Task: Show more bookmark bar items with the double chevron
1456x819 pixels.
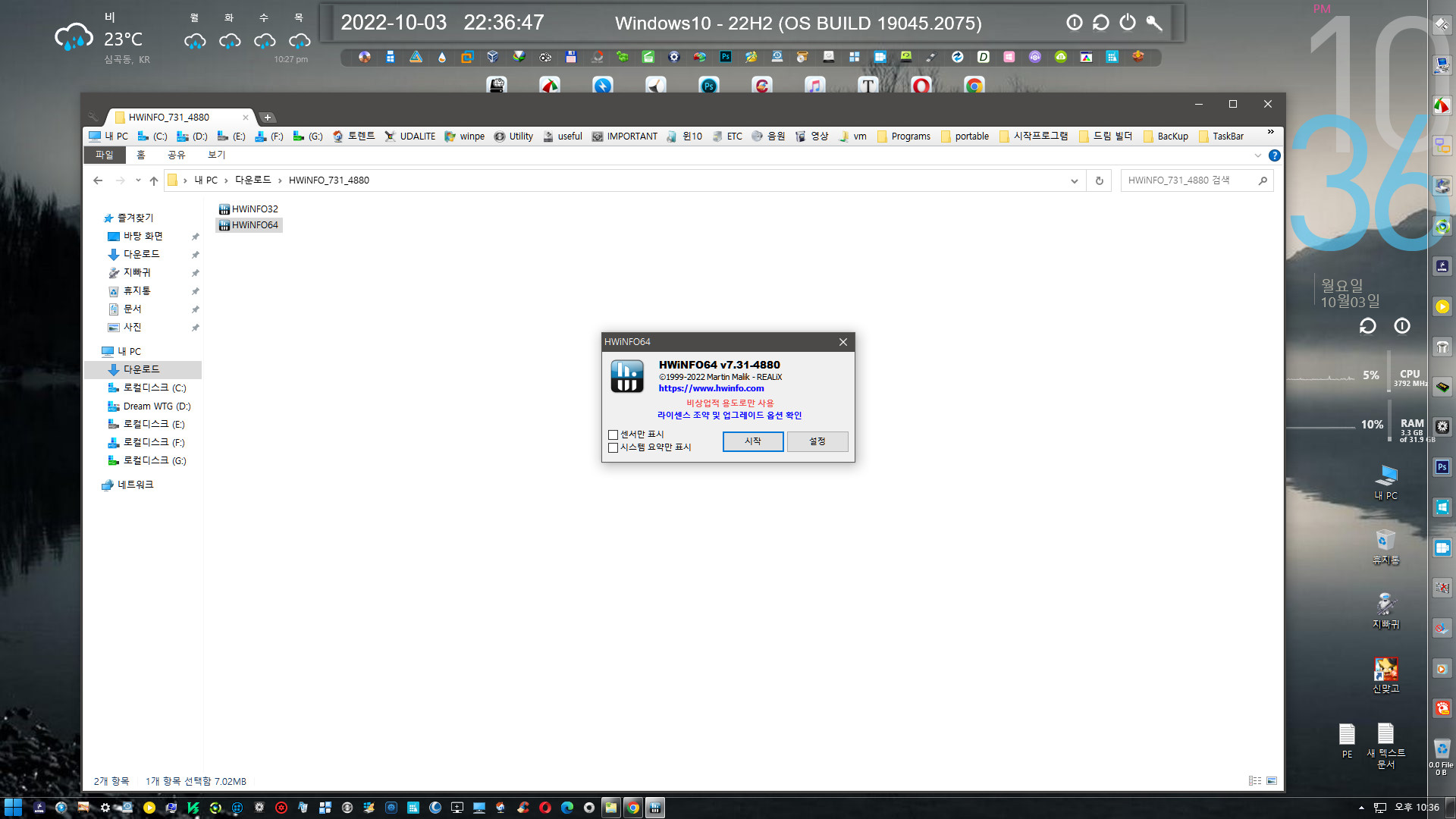Action: pos(1271,133)
